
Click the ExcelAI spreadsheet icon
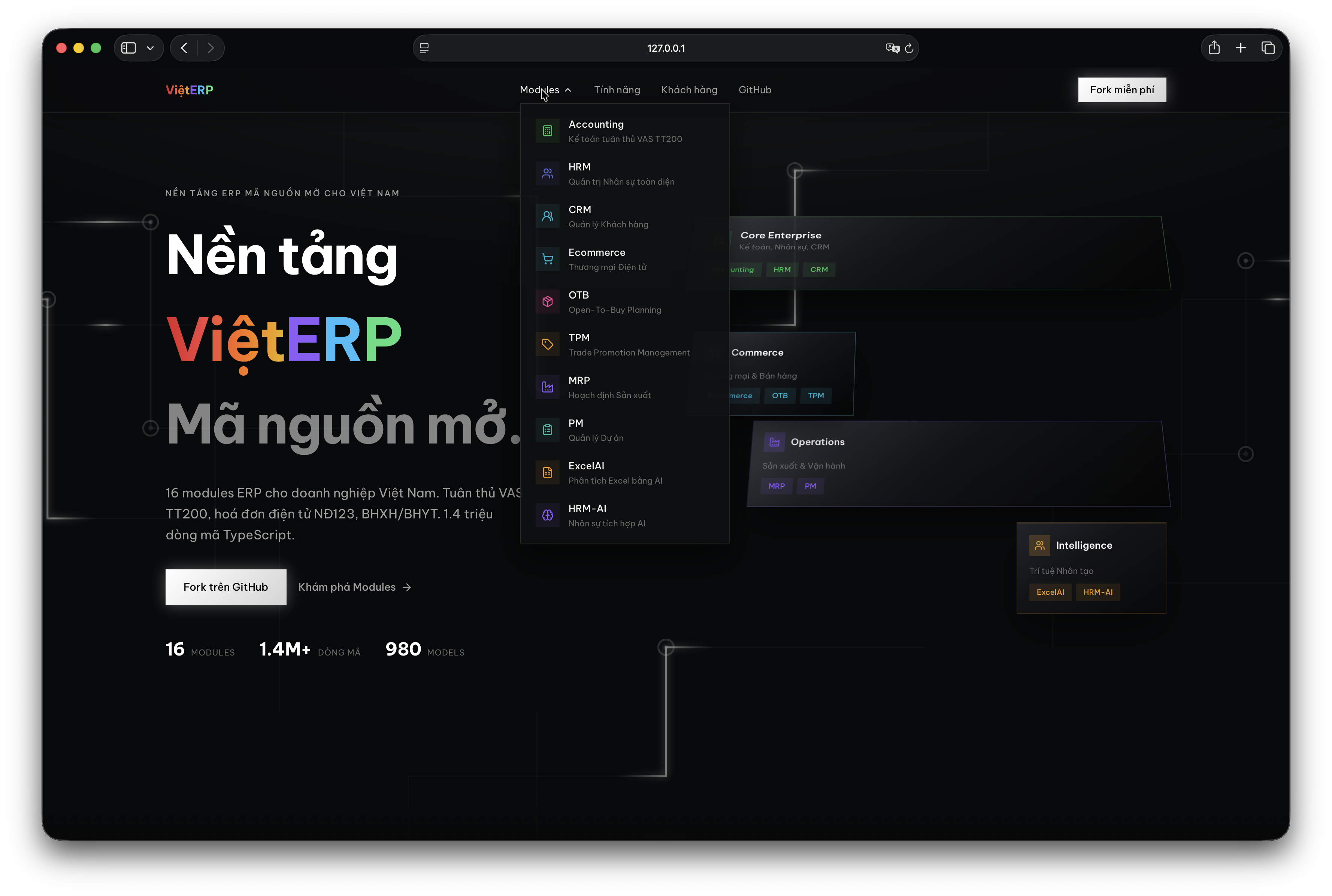tap(547, 473)
